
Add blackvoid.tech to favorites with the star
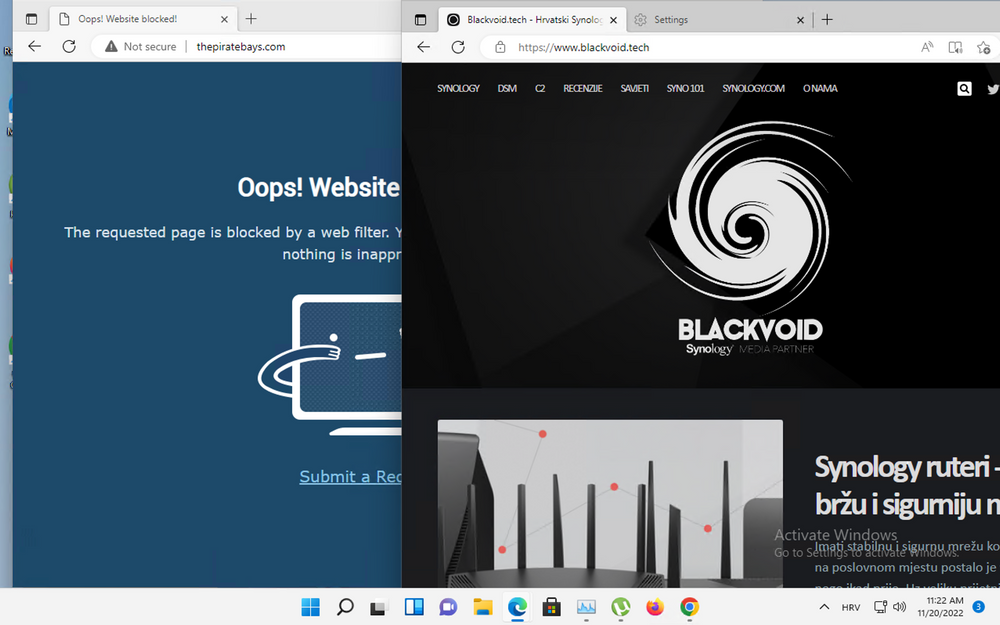pyautogui.click(x=983, y=47)
